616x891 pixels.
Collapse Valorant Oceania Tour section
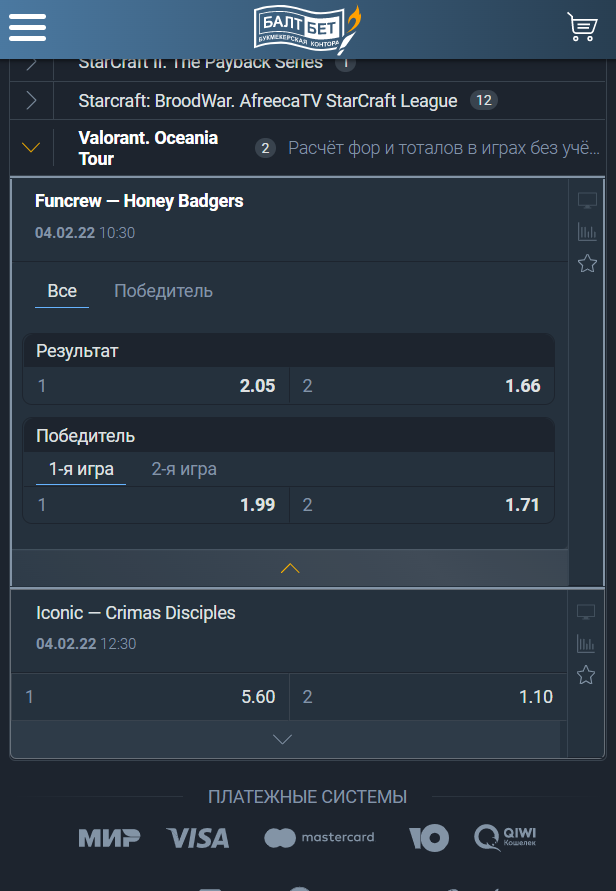point(31,148)
